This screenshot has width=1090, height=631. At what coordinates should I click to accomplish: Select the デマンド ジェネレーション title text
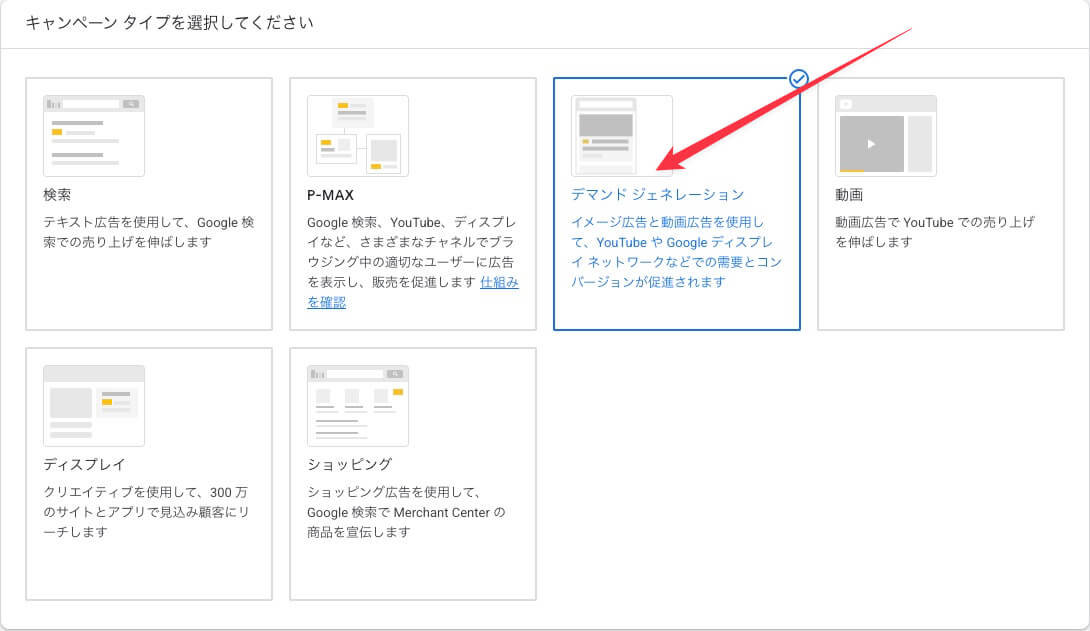(x=657, y=195)
